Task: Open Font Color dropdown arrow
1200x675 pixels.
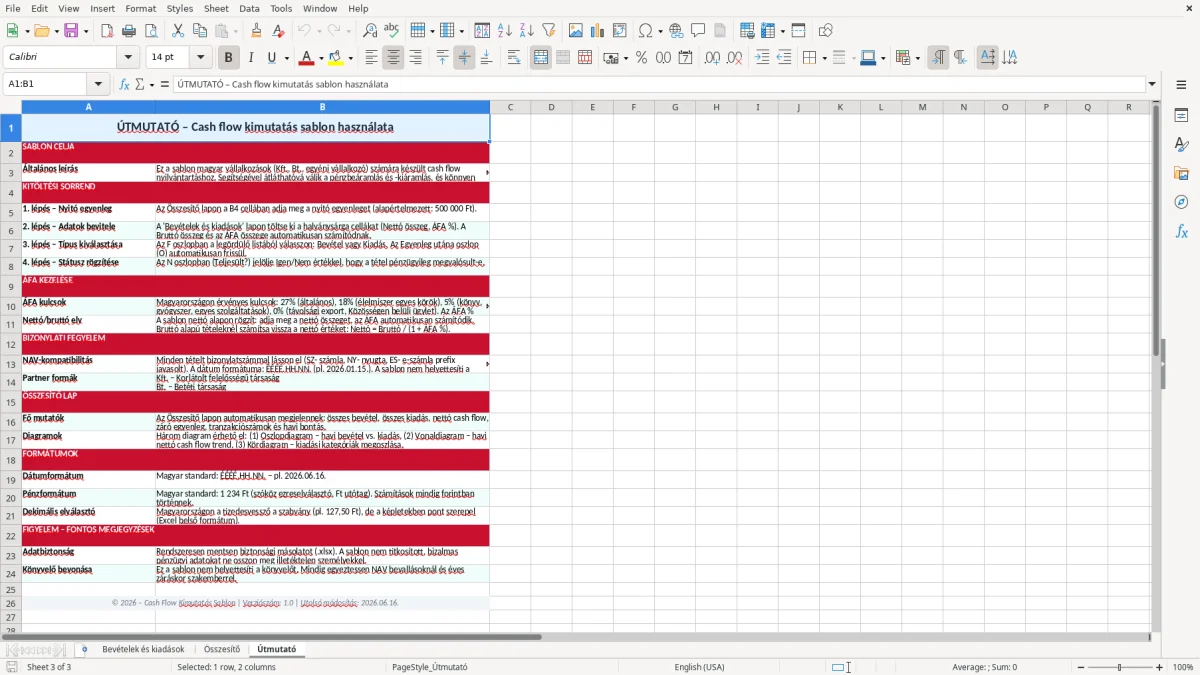Action: tap(320, 58)
